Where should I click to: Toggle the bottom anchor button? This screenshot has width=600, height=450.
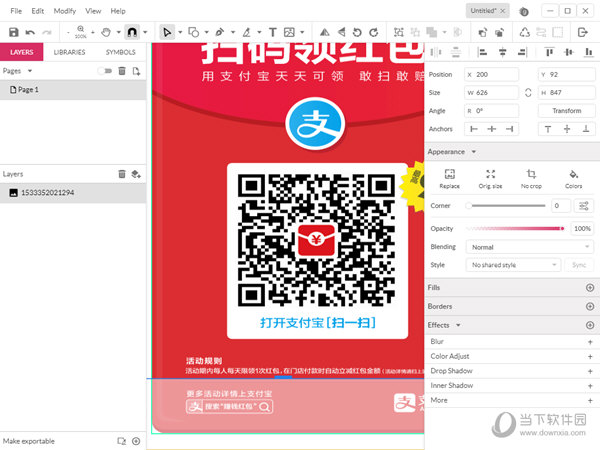point(586,129)
